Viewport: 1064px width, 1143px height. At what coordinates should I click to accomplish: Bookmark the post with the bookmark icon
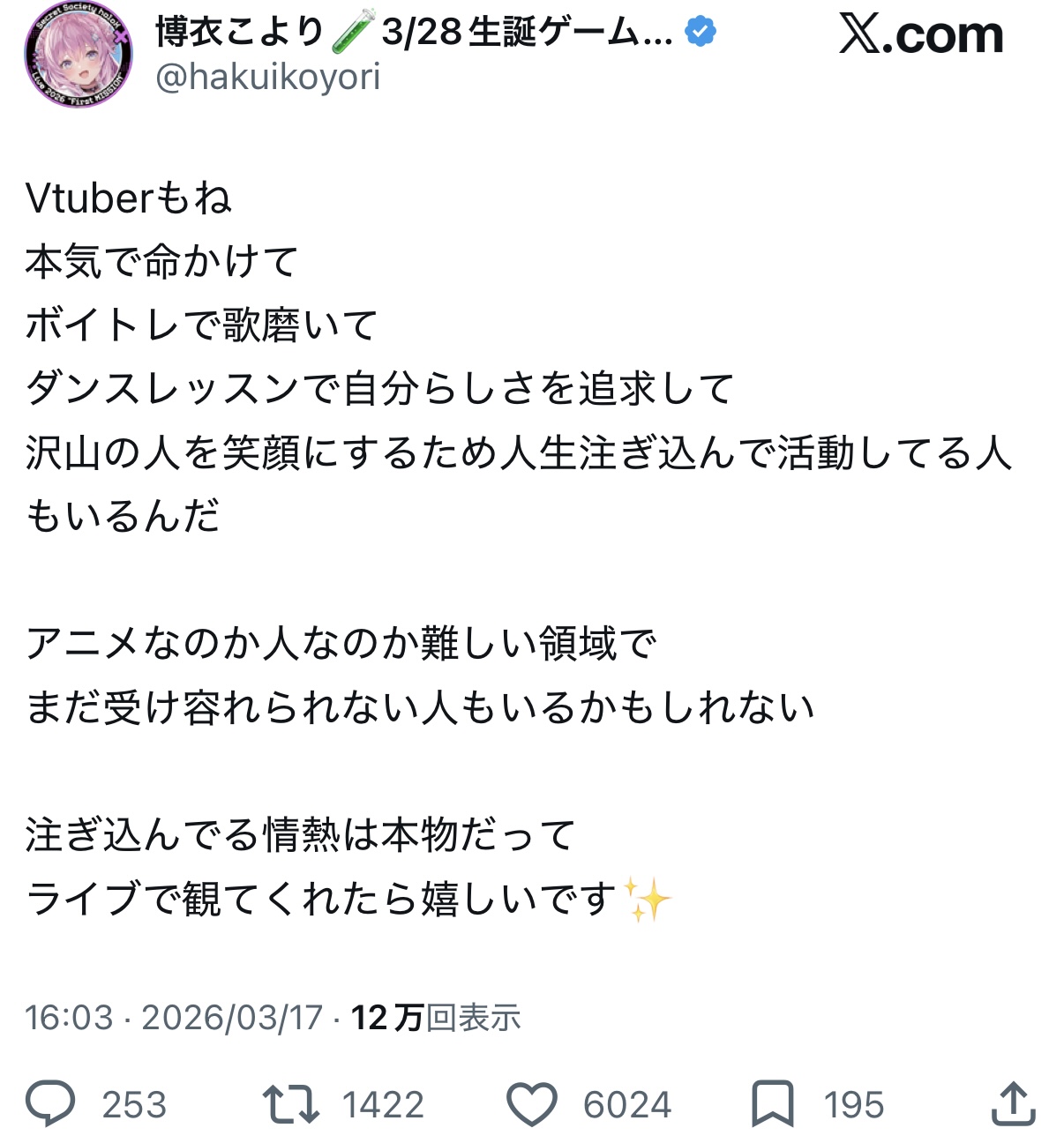tap(772, 1103)
